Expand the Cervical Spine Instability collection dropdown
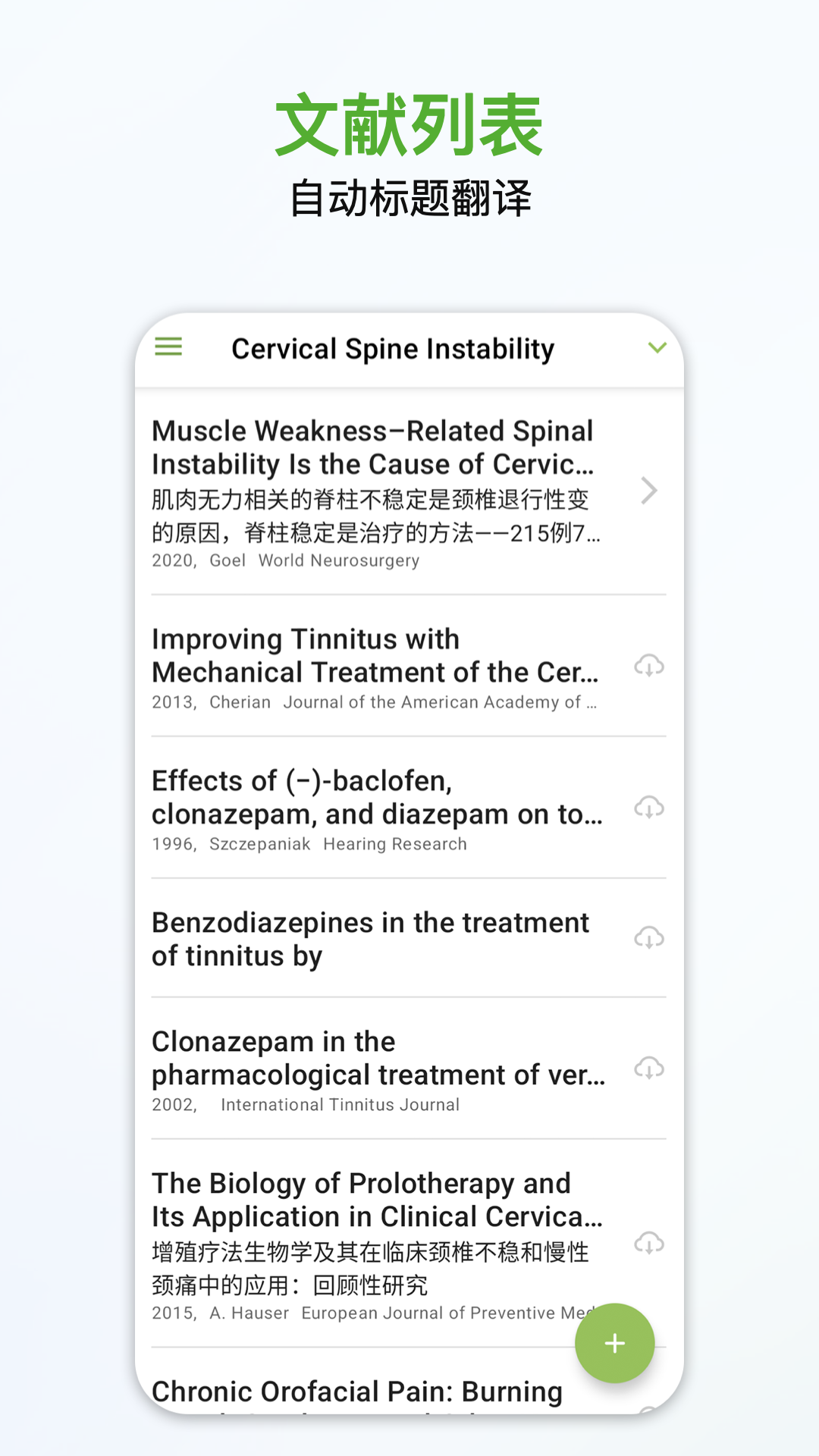This screenshot has width=819, height=1456. click(657, 347)
